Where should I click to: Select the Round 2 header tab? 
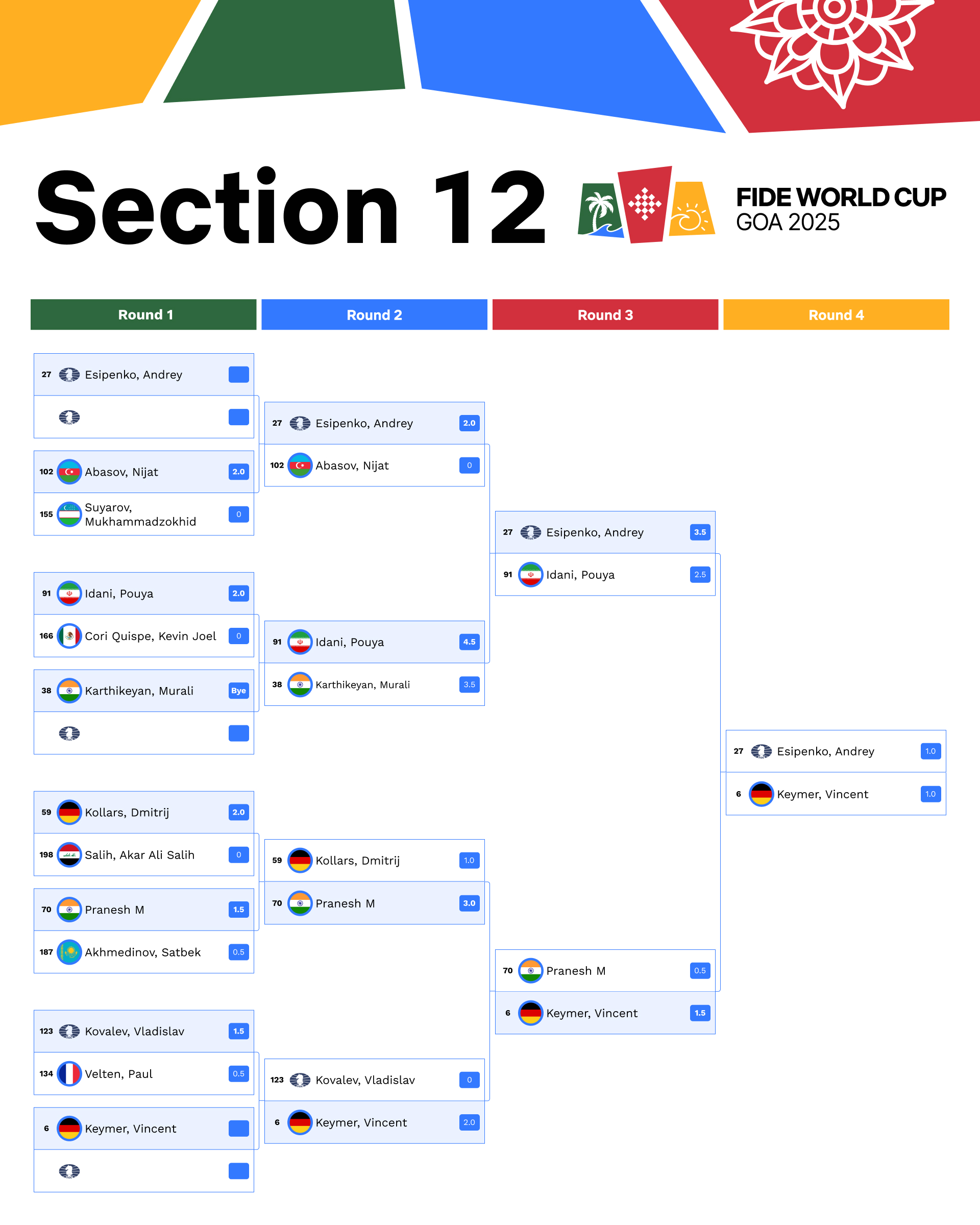click(x=374, y=315)
